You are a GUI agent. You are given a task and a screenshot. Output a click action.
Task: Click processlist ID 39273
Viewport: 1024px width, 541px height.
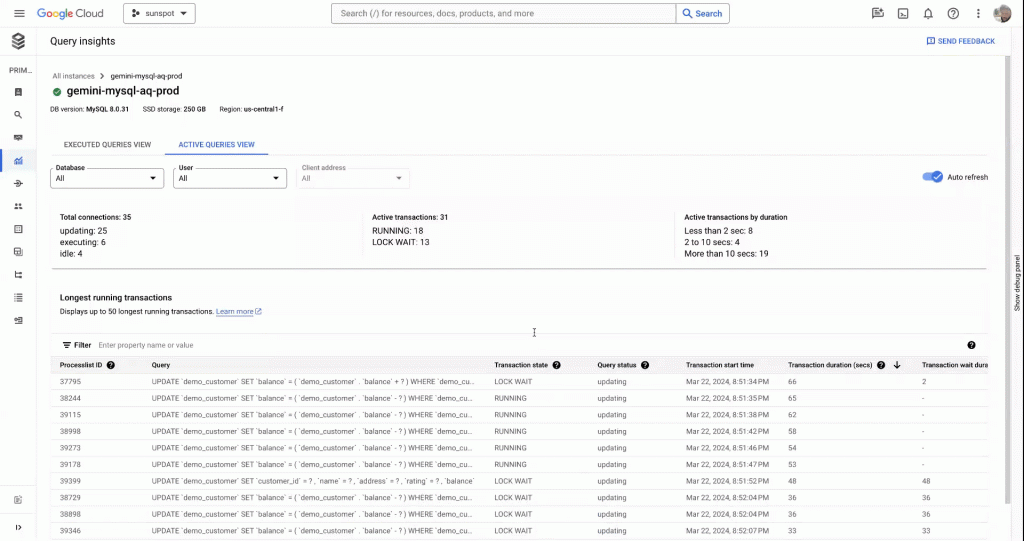pyautogui.click(x=71, y=448)
